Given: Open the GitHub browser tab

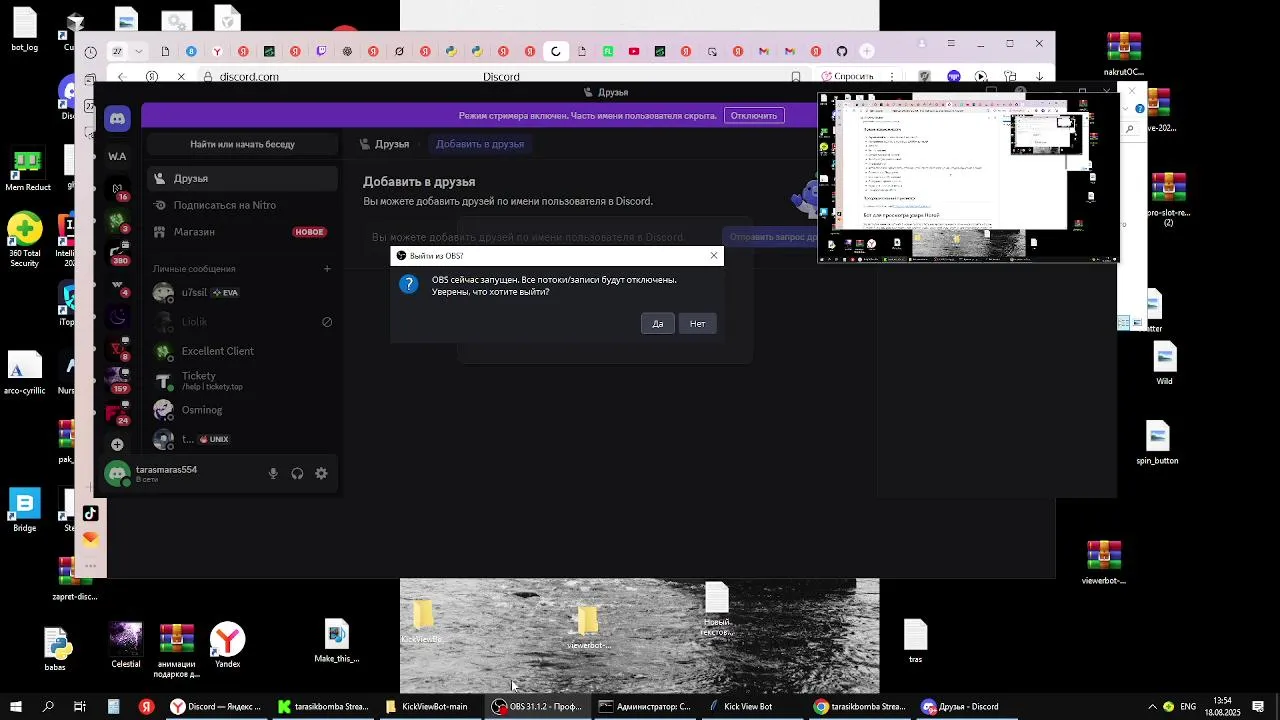Looking at the screenshot, I should 842,51.
